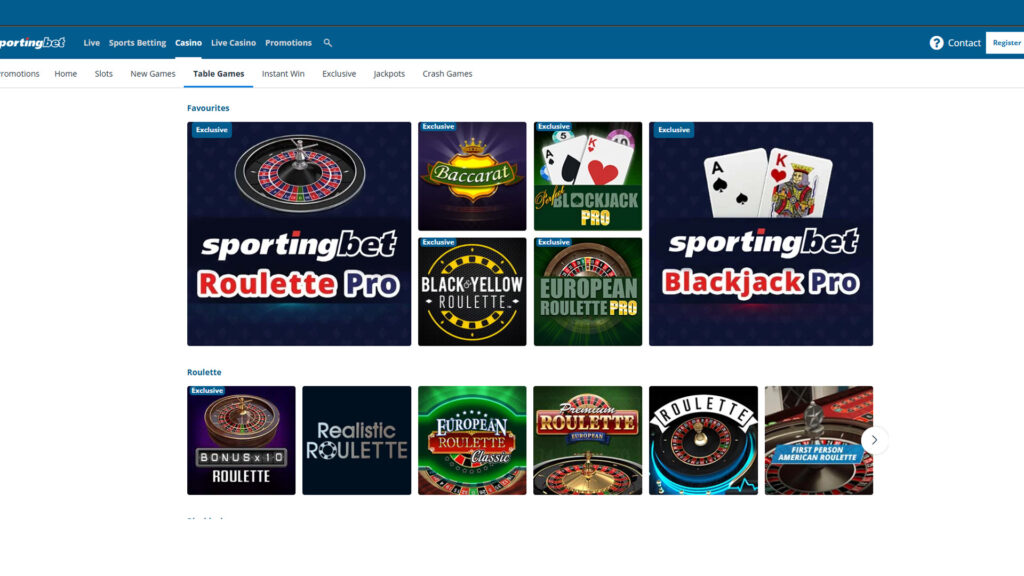Click the Sportingbet logo in the header
Screen dimensions: 1024x576
(33, 43)
